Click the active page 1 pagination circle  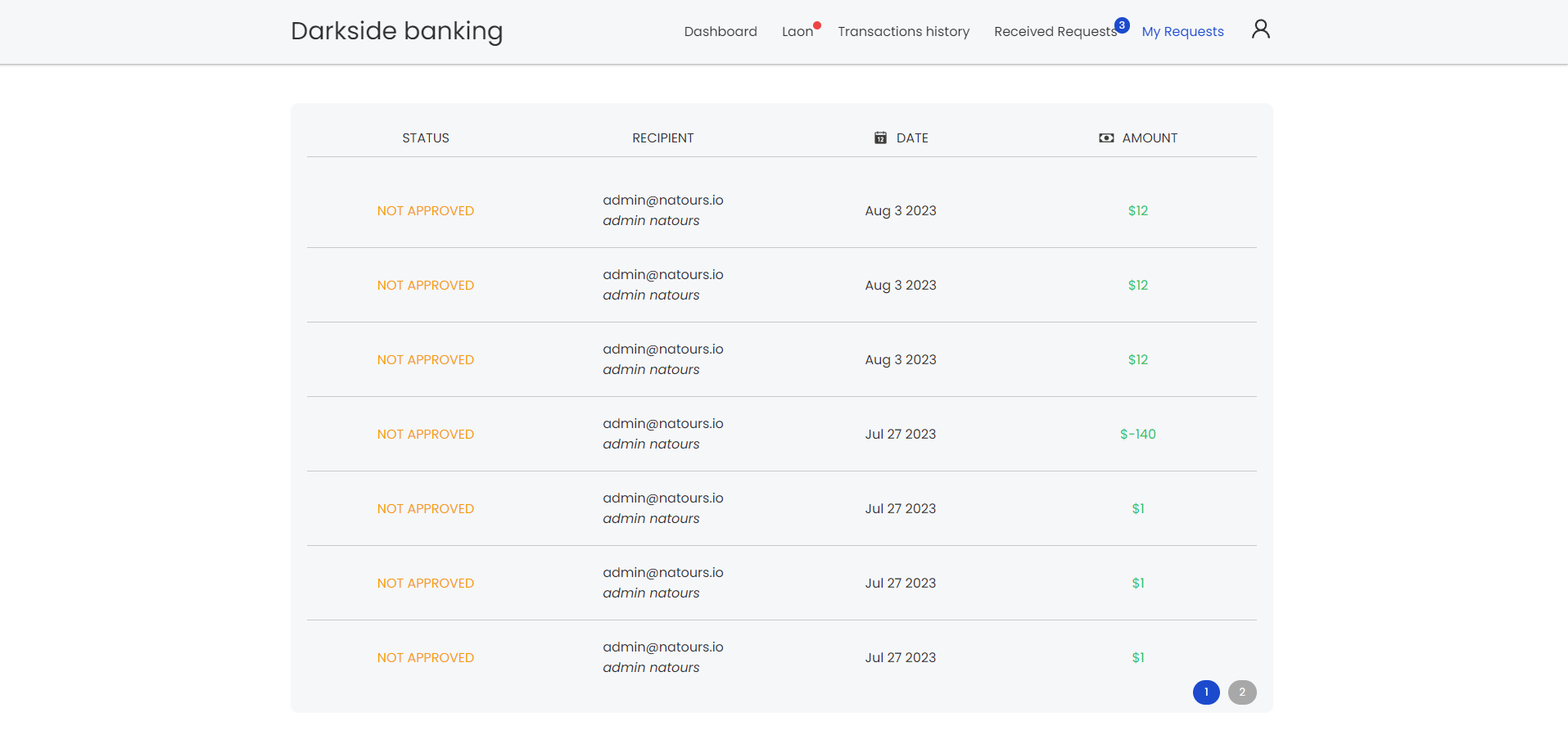1205,692
